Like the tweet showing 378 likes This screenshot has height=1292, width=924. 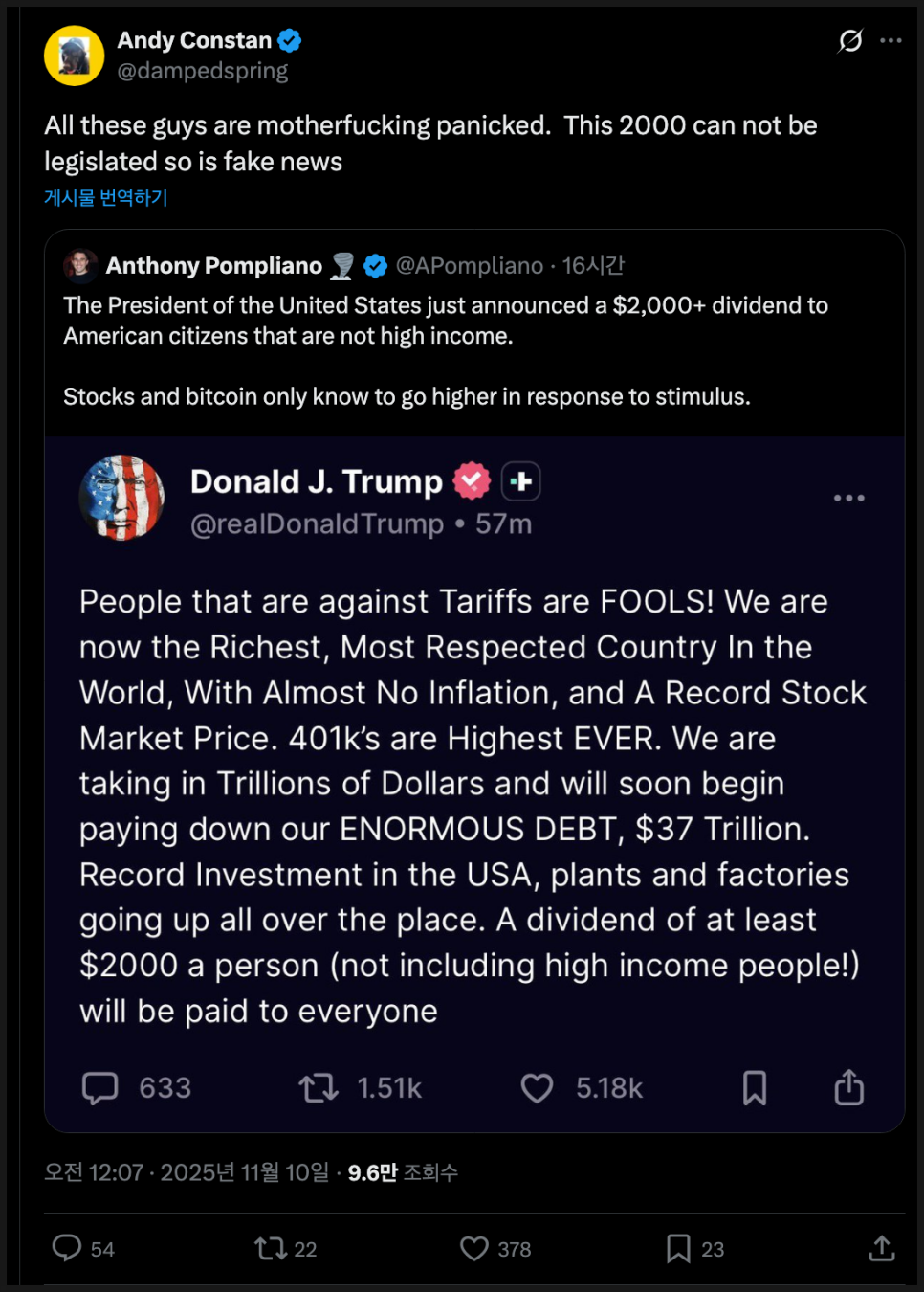(474, 1248)
